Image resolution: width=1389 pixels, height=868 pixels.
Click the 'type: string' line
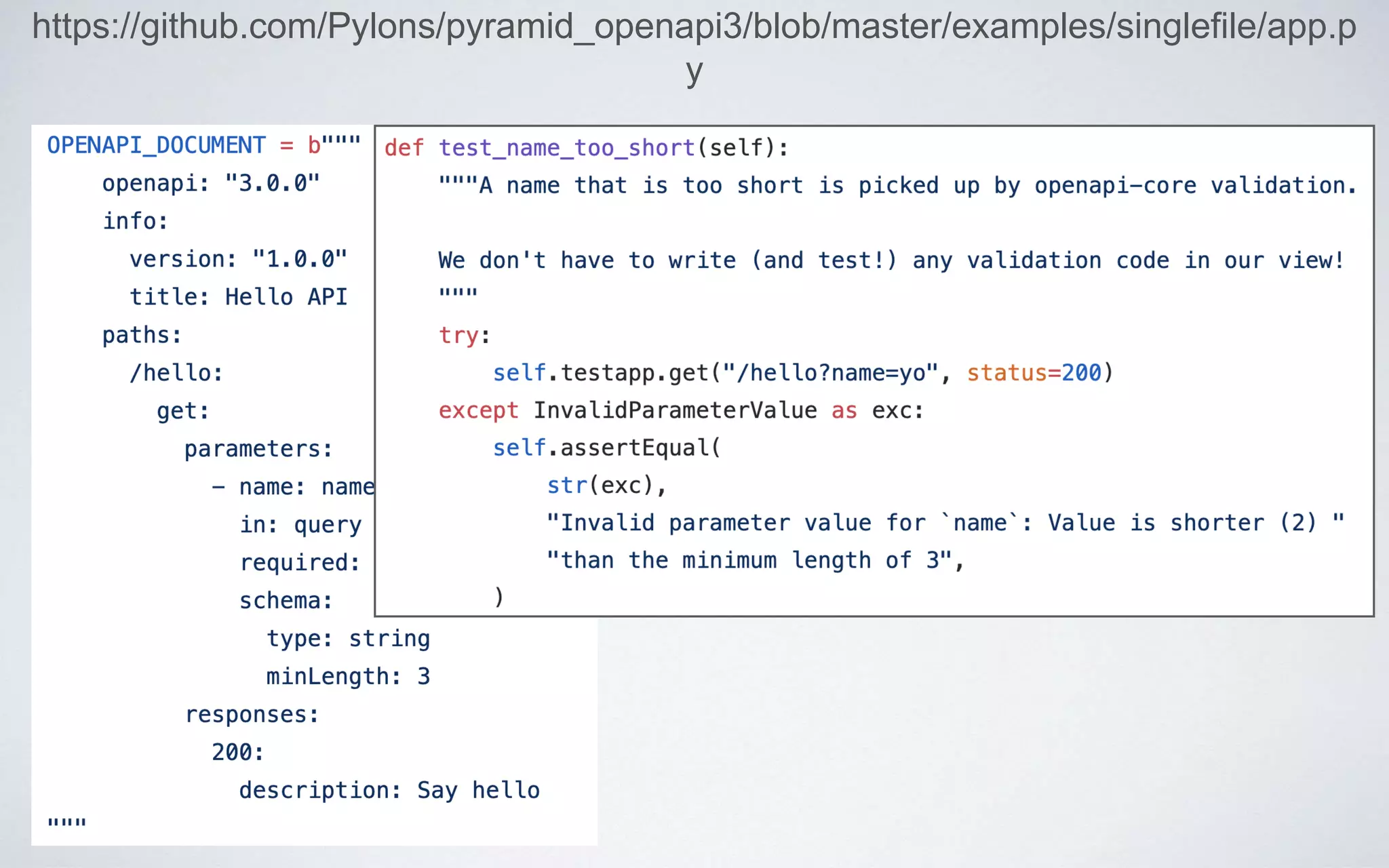click(x=348, y=639)
